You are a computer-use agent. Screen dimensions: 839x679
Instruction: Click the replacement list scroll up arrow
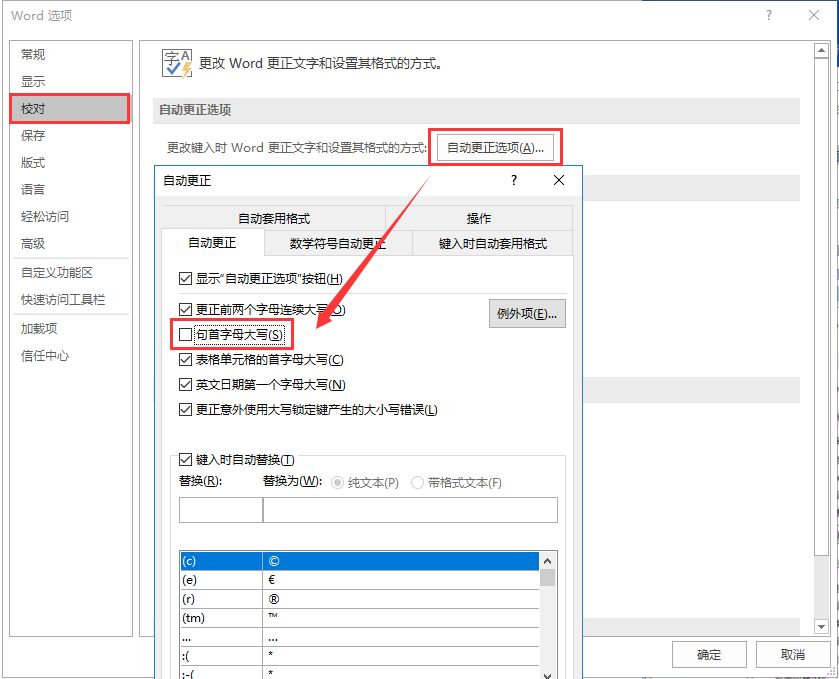pos(547,561)
